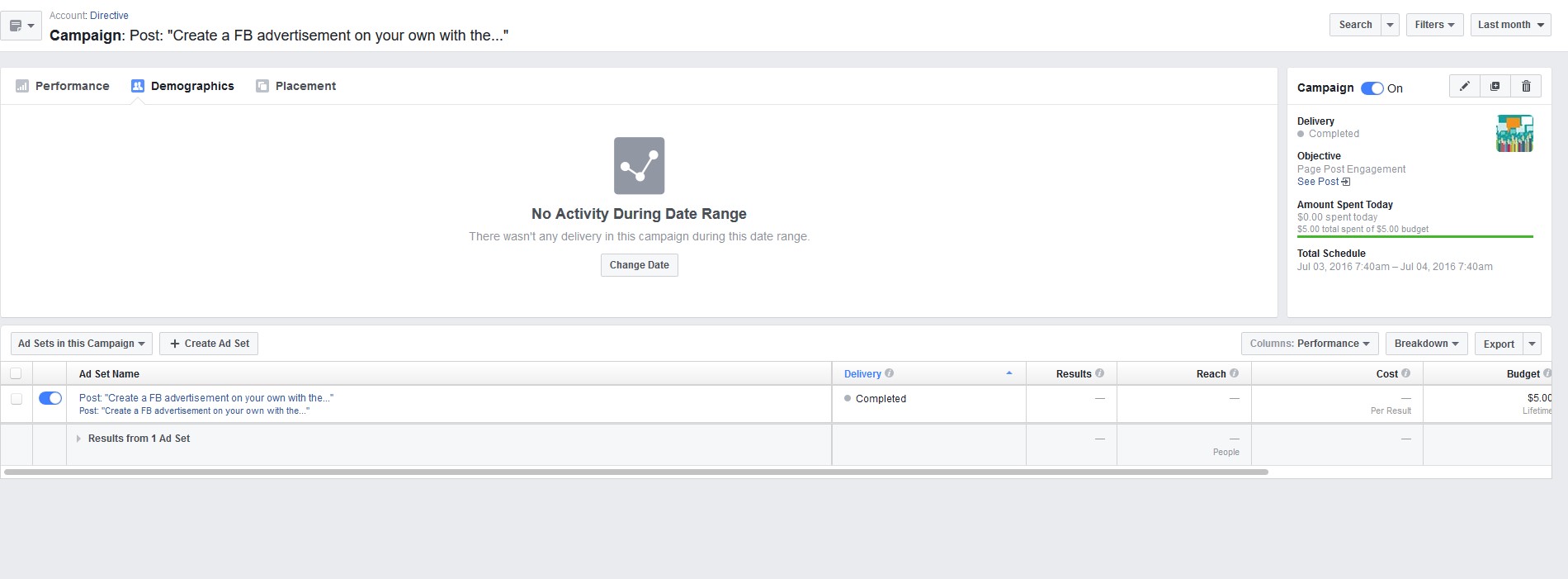Check the select-all ad sets checkbox

(x=16, y=373)
